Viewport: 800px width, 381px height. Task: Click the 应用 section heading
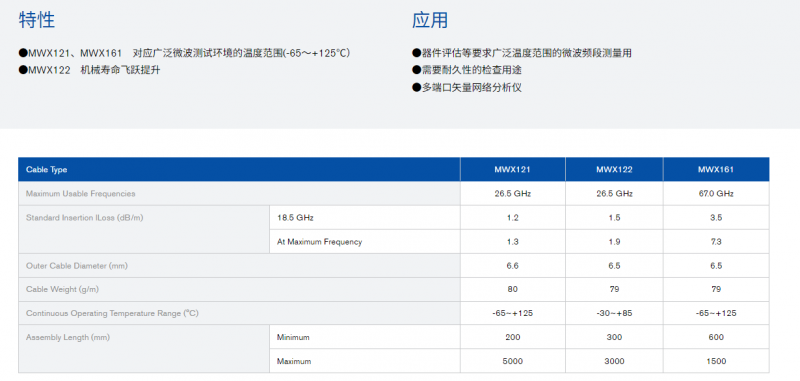[x=430, y=20]
